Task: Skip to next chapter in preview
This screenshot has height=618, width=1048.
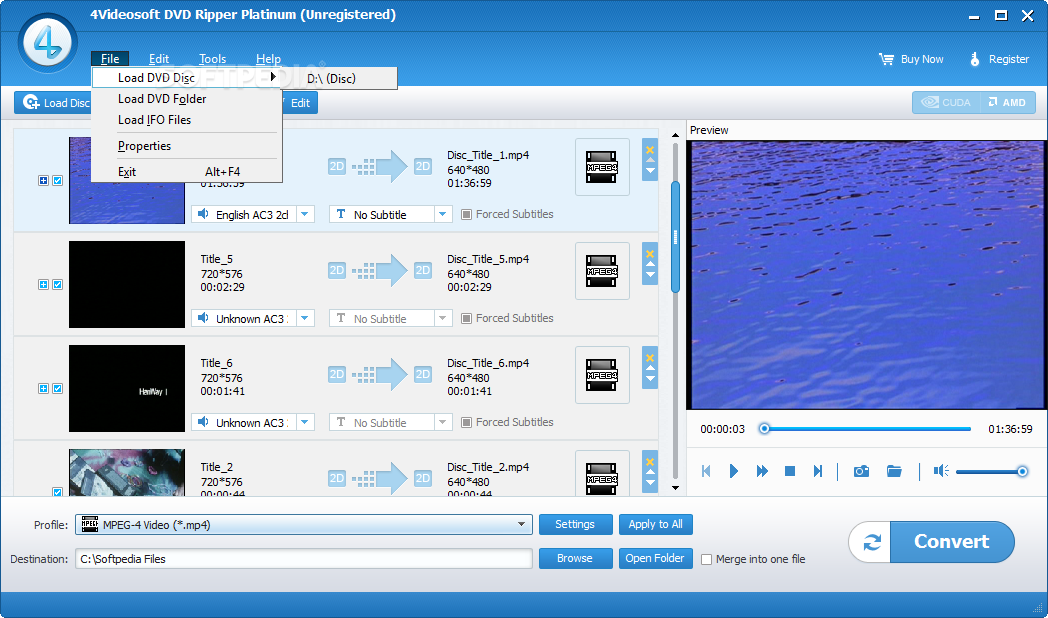Action: [817, 471]
